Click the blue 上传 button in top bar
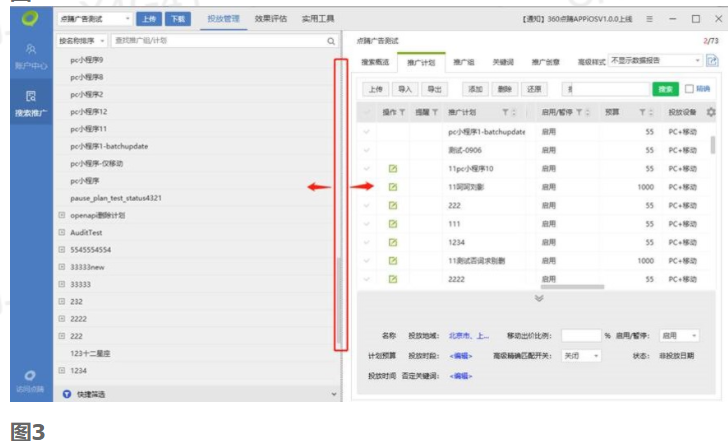This screenshot has height=441, width=728. (x=149, y=19)
